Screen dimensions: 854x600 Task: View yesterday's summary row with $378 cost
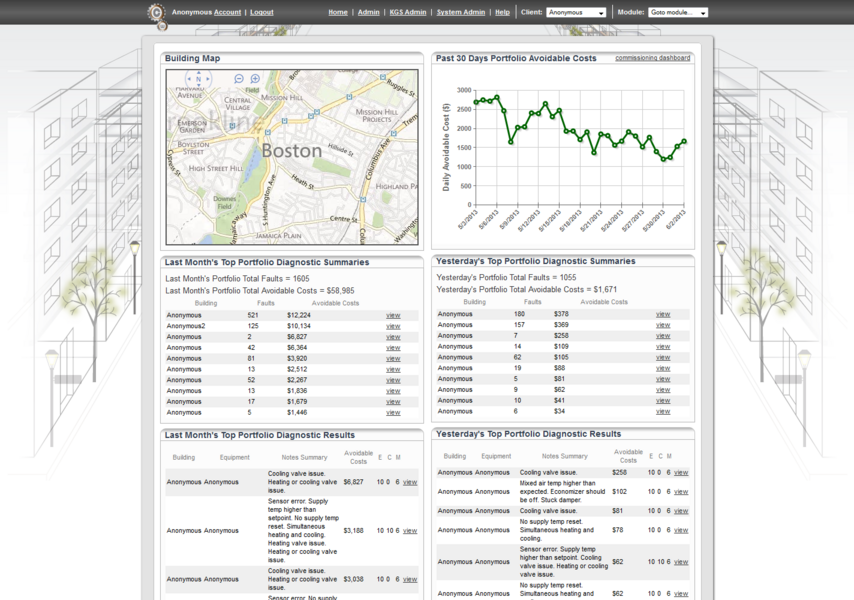coord(663,314)
